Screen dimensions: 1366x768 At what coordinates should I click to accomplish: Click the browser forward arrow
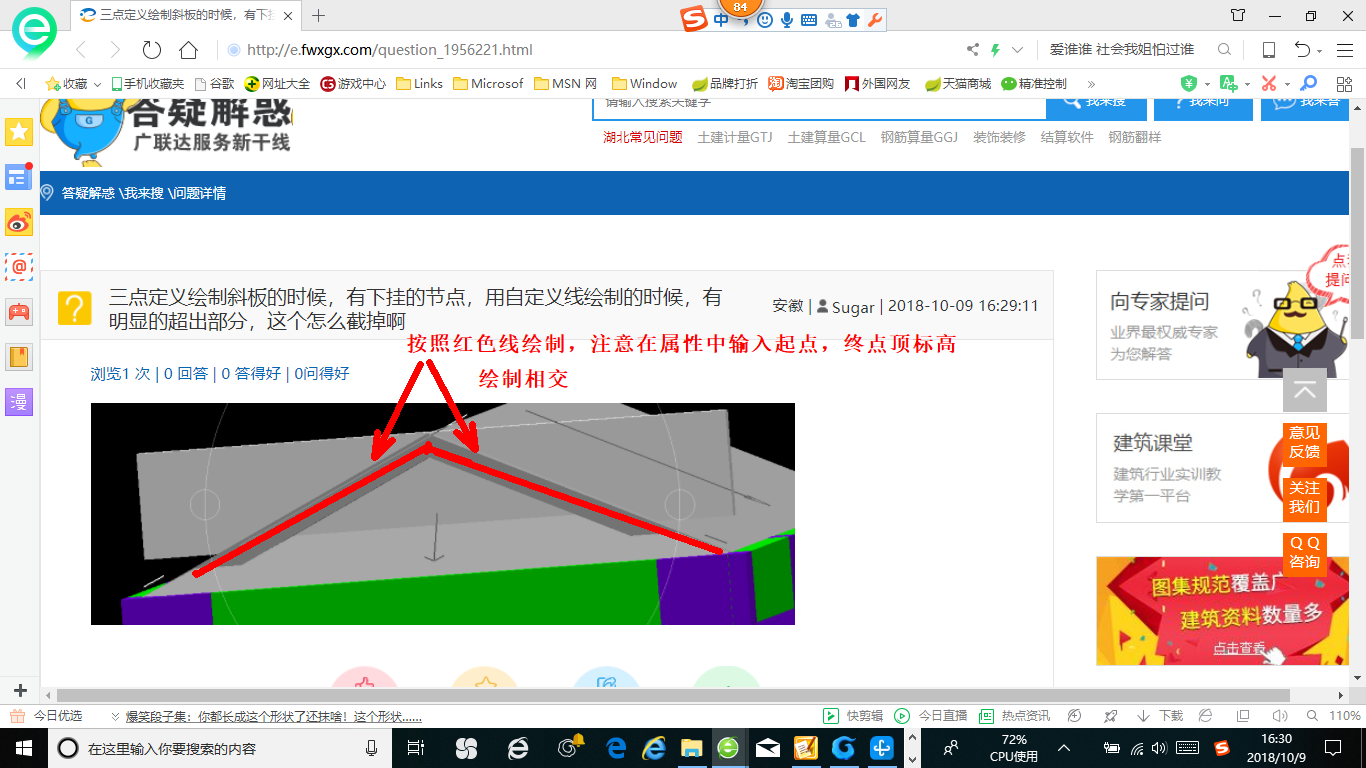114,50
